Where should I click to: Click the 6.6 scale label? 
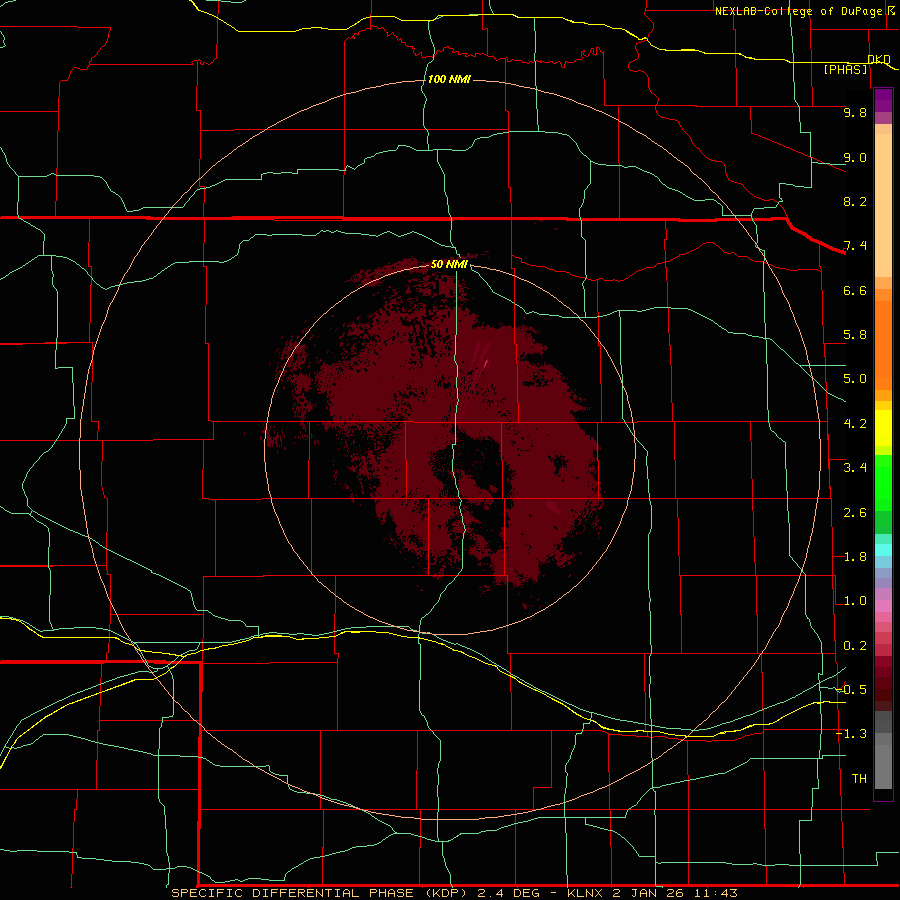click(x=855, y=290)
